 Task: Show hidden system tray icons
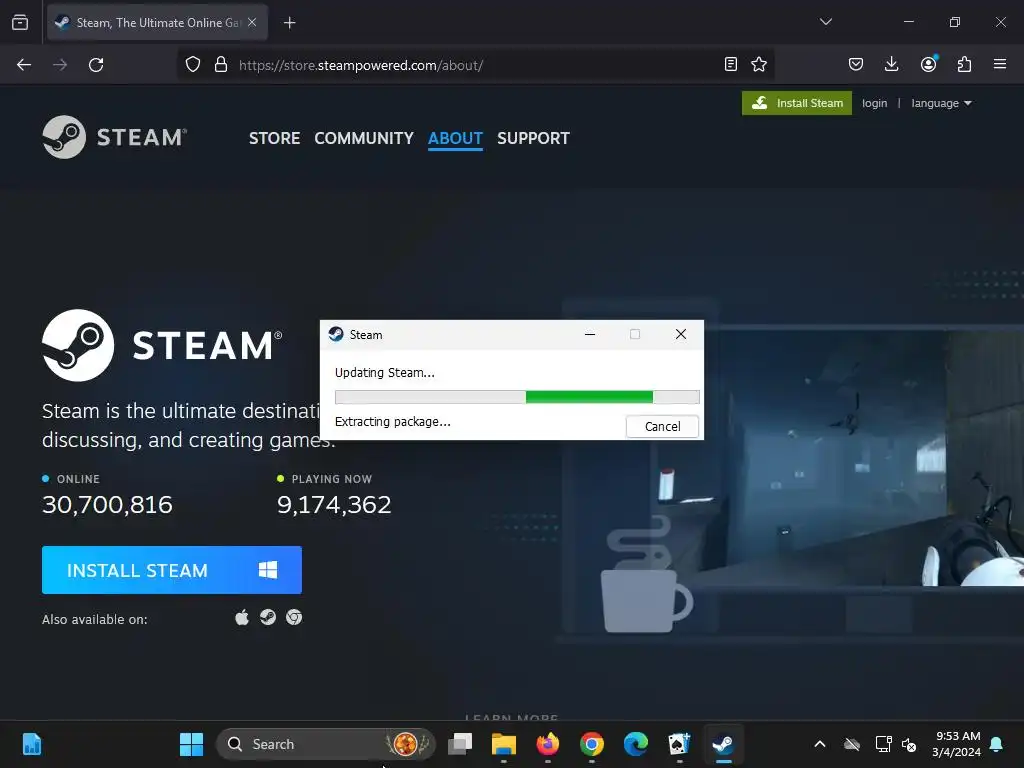click(x=820, y=744)
